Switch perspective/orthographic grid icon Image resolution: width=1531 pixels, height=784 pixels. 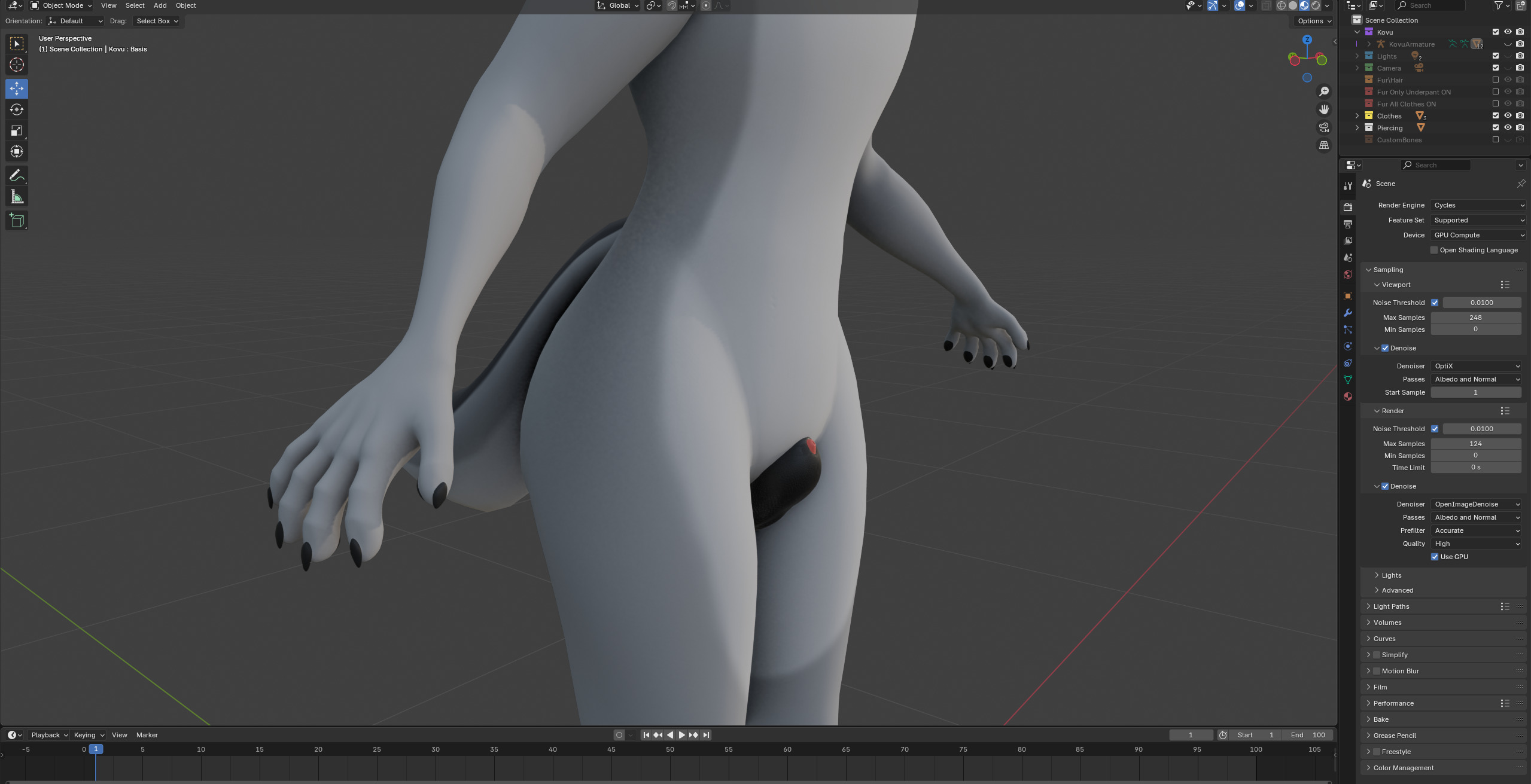click(1324, 145)
